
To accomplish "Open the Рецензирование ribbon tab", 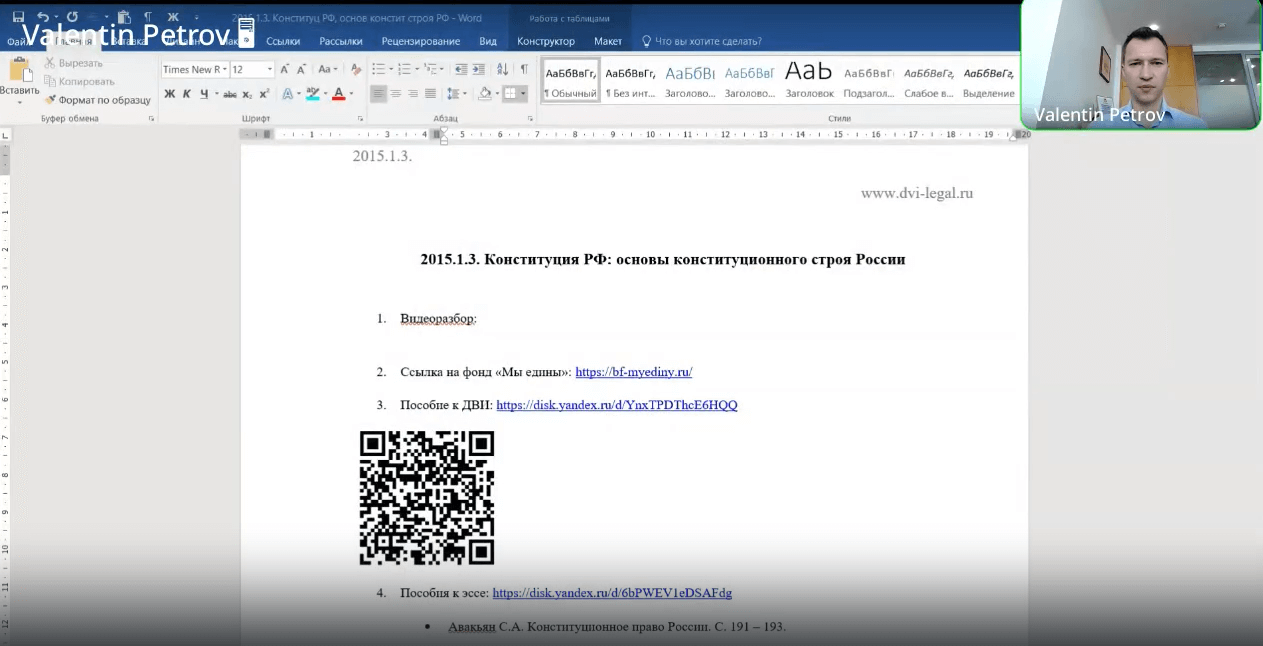I will pos(420,41).
